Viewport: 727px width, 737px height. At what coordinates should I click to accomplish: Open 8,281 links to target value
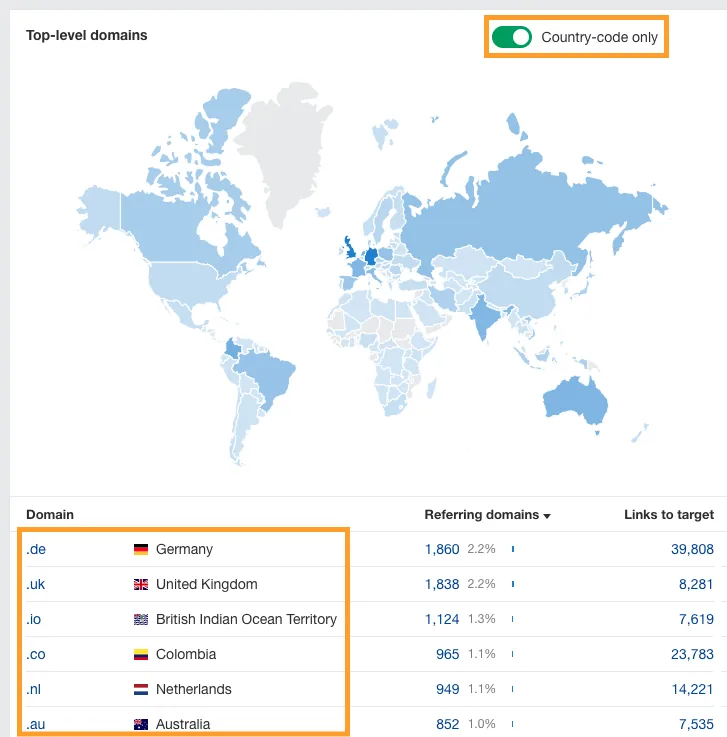(x=696, y=584)
